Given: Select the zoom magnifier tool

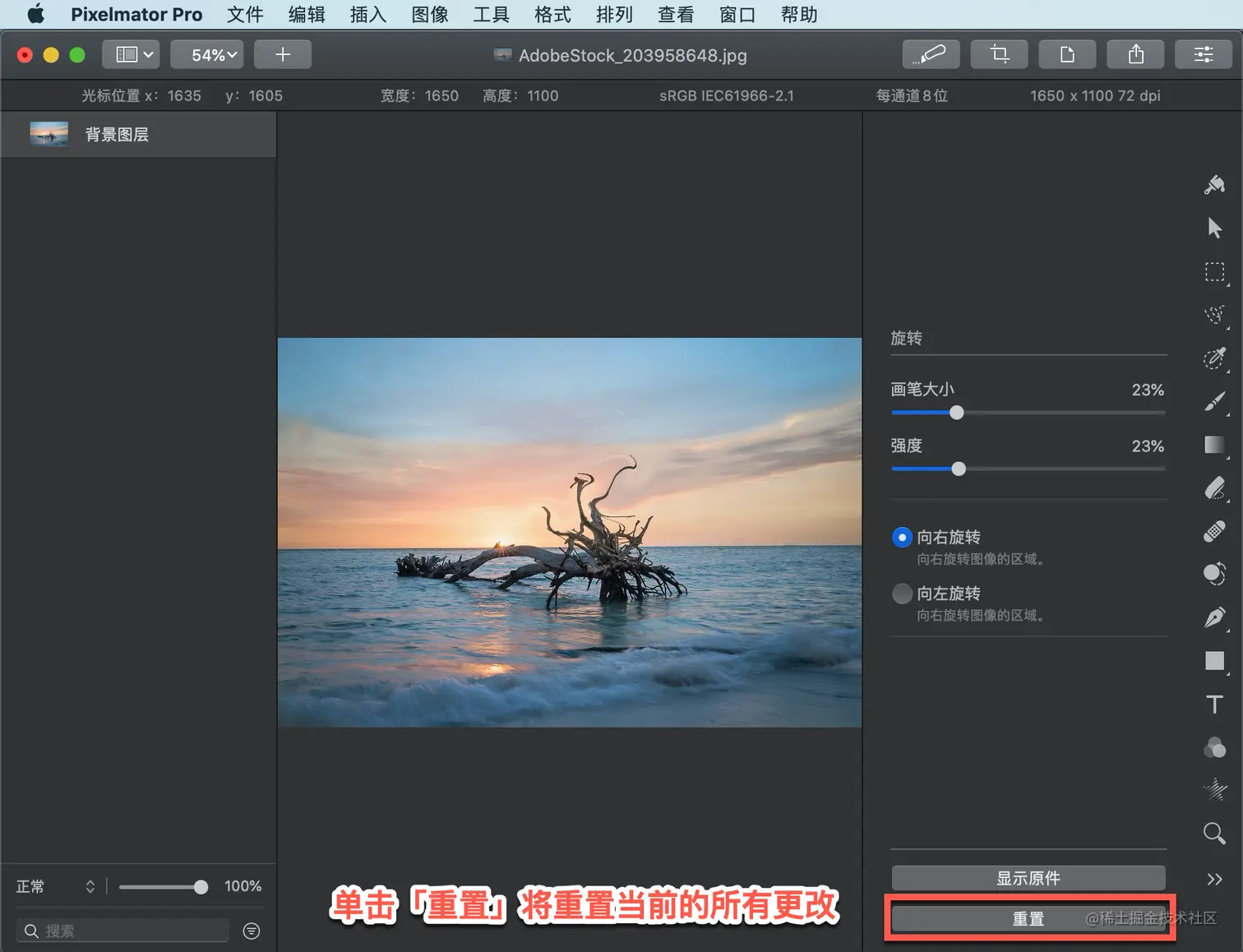Looking at the screenshot, I should 1214,834.
